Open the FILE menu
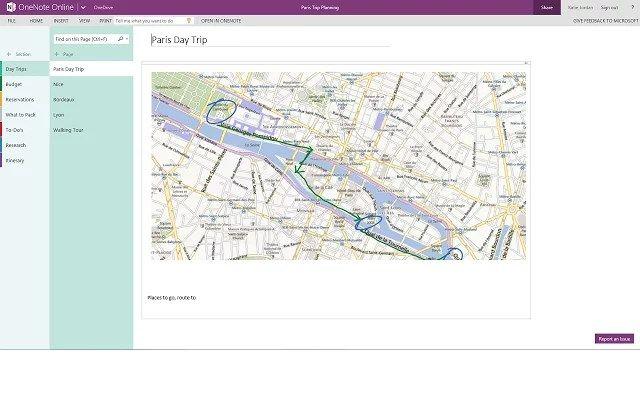 (12, 20)
